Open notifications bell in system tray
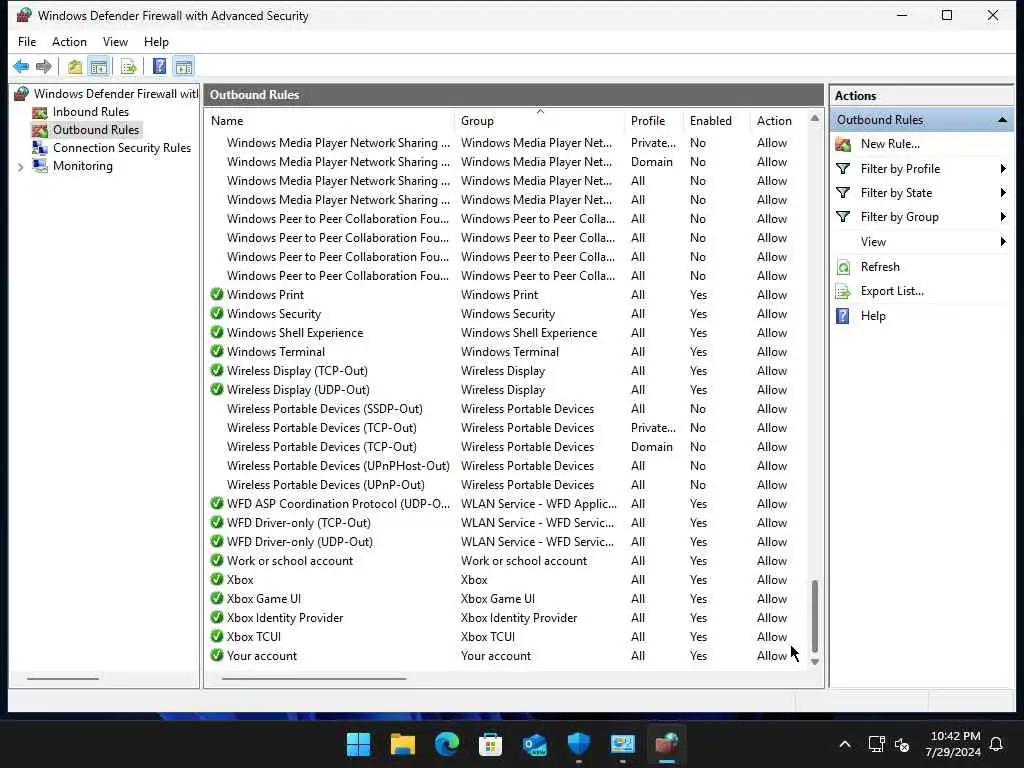This screenshot has width=1024, height=768. [996, 744]
